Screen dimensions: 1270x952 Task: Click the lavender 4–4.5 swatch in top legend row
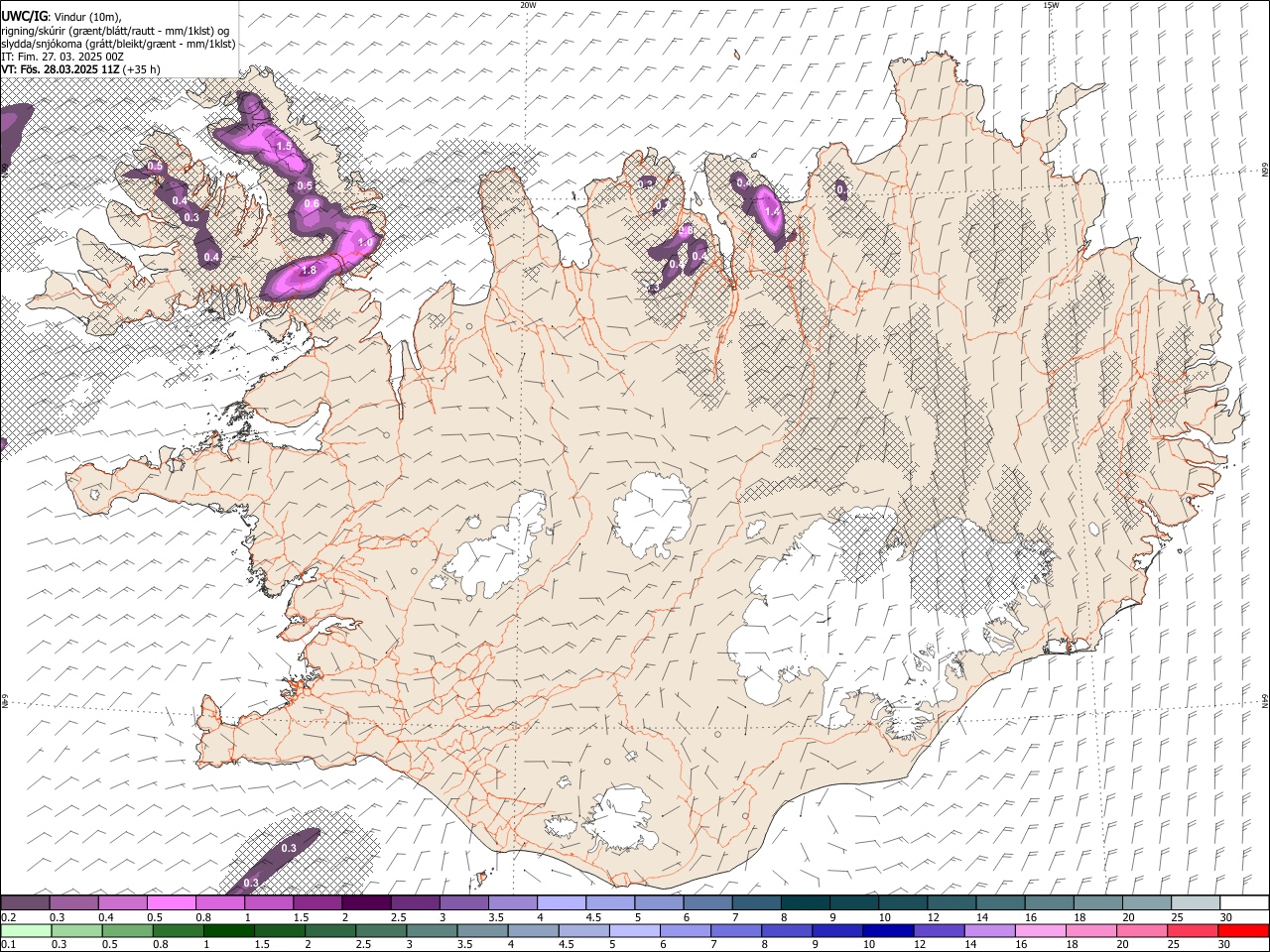[561, 903]
